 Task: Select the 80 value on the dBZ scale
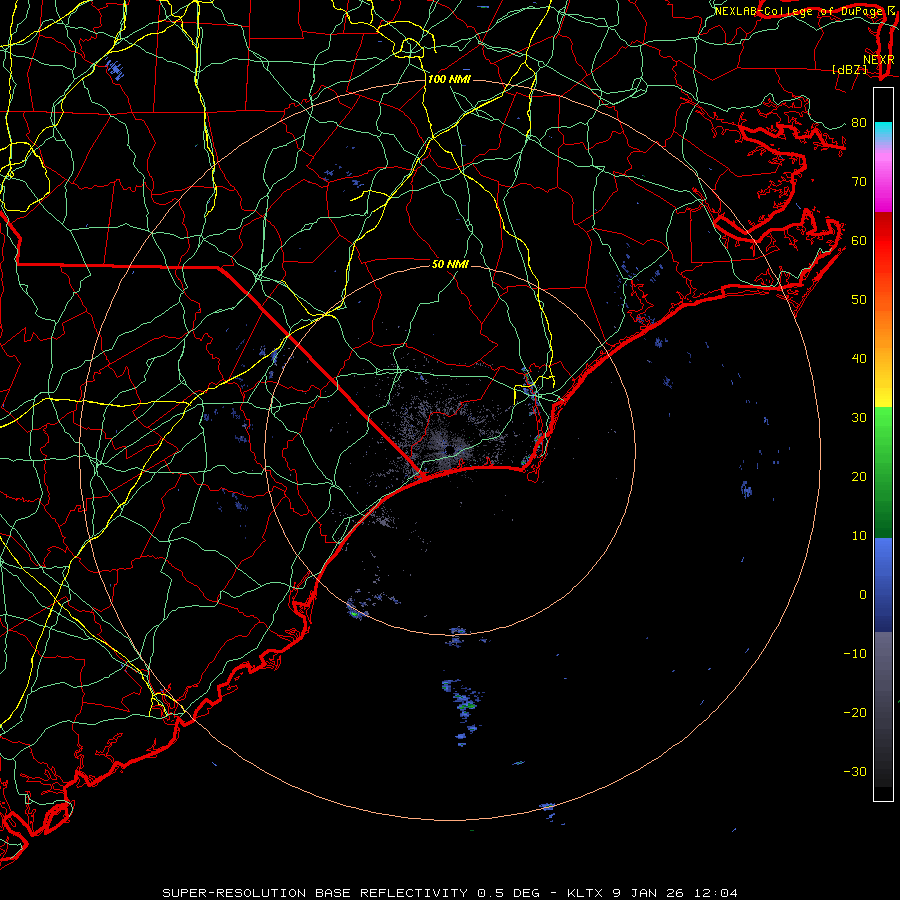pos(859,122)
